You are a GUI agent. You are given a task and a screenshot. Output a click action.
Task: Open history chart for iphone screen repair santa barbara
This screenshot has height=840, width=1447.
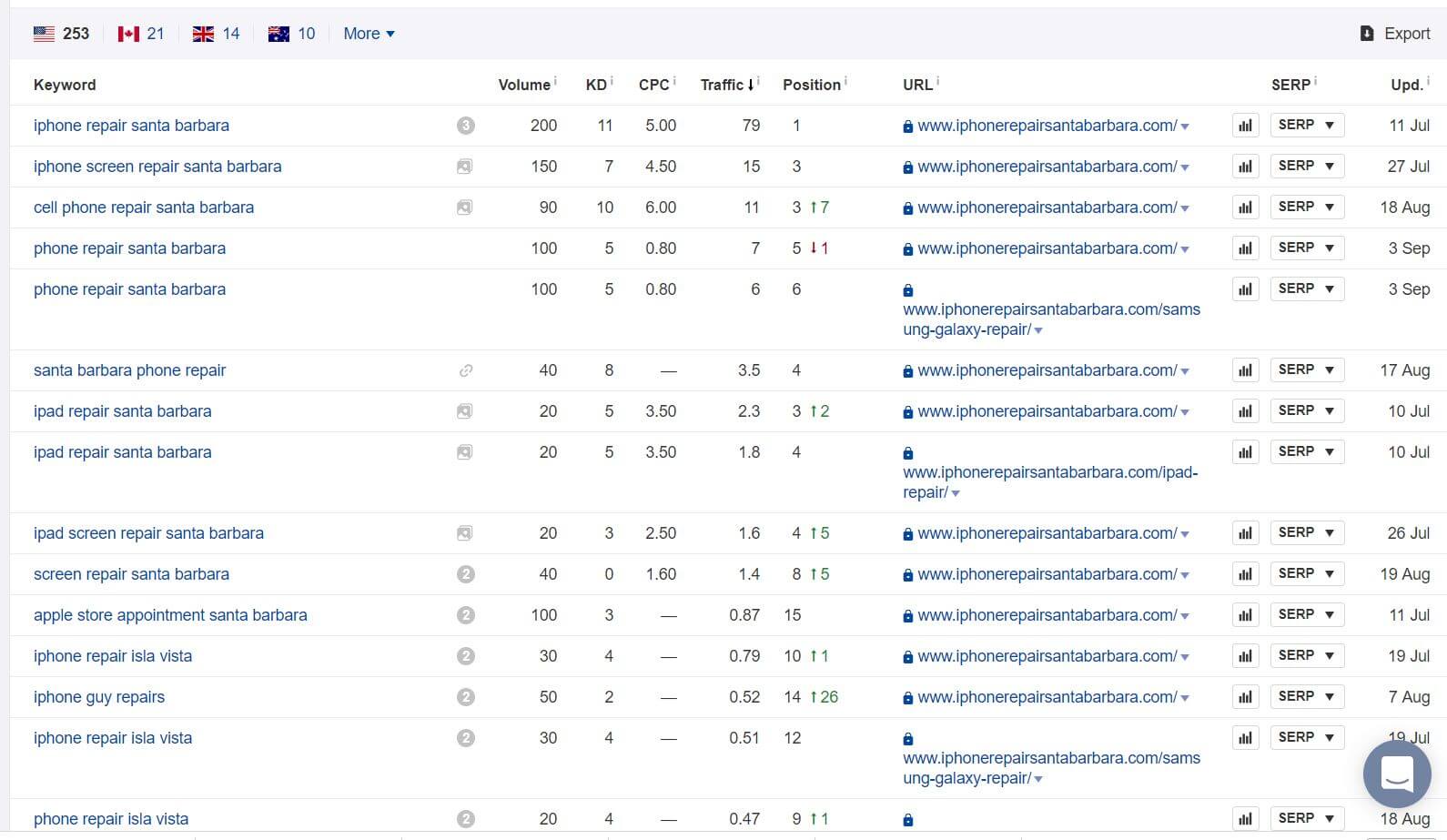point(1245,167)
